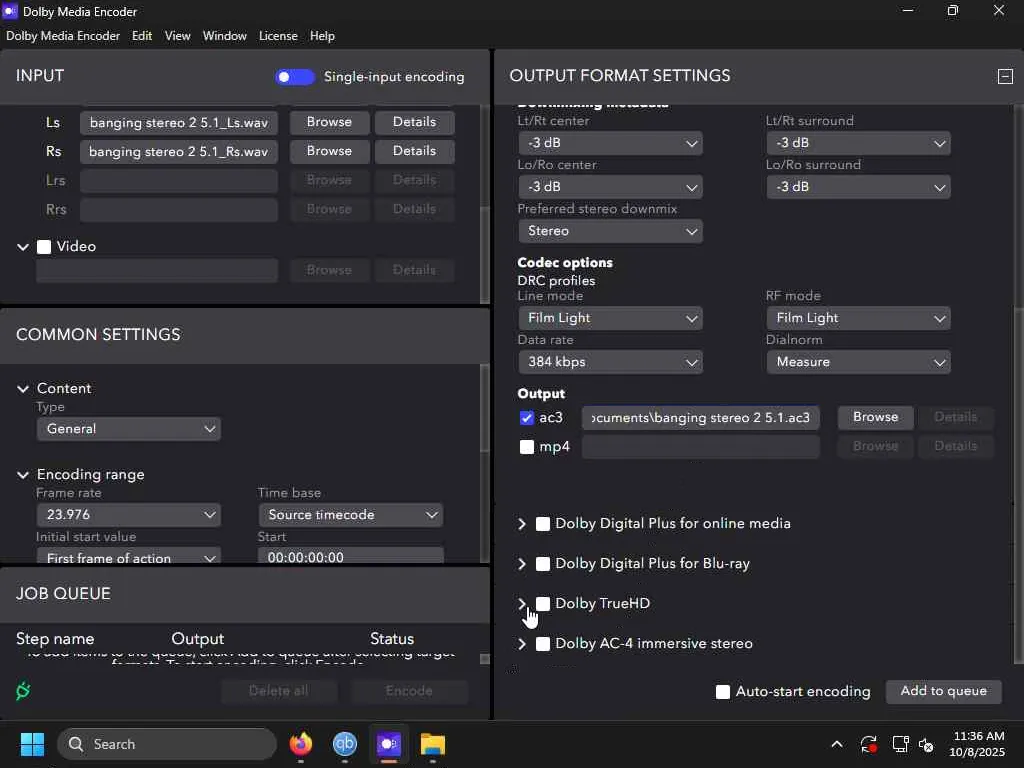Open qBittorrent from the taskbar
The width and height of the screenshot is (1024, 768).
pos(345,744)
